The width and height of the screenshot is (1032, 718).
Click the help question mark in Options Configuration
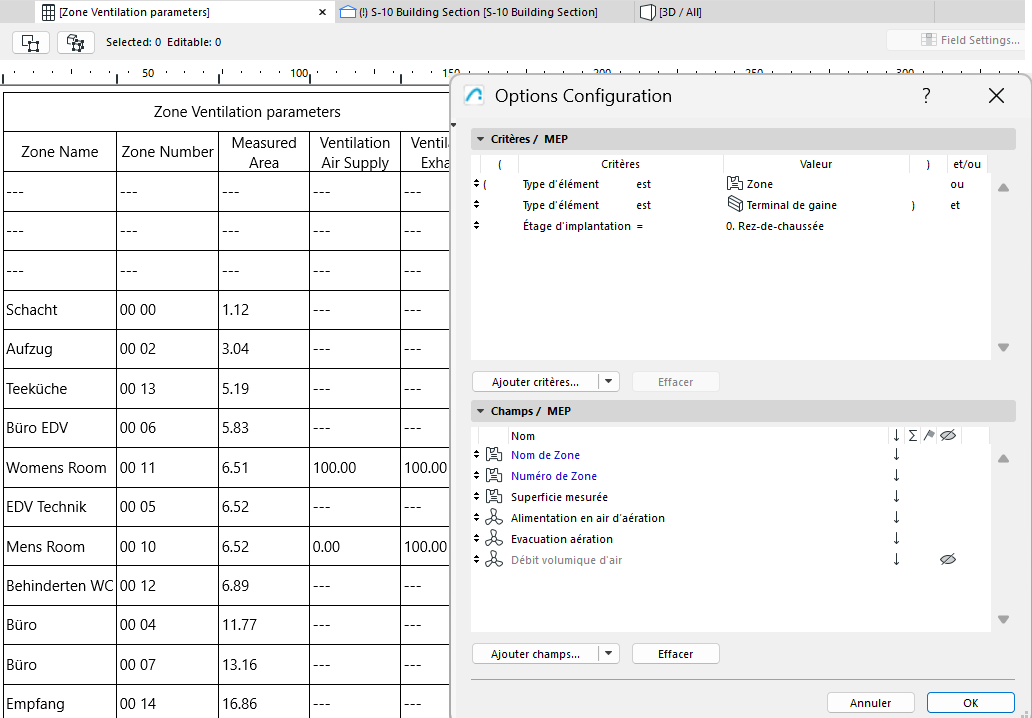click(926, 96)
